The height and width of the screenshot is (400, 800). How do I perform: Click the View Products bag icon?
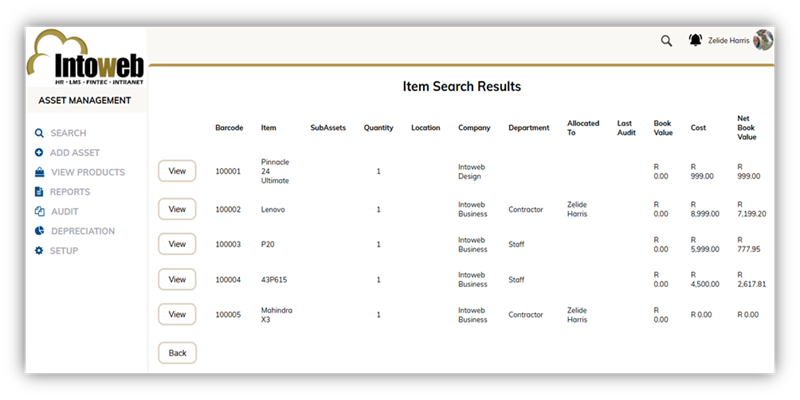(x=39, y=172)
